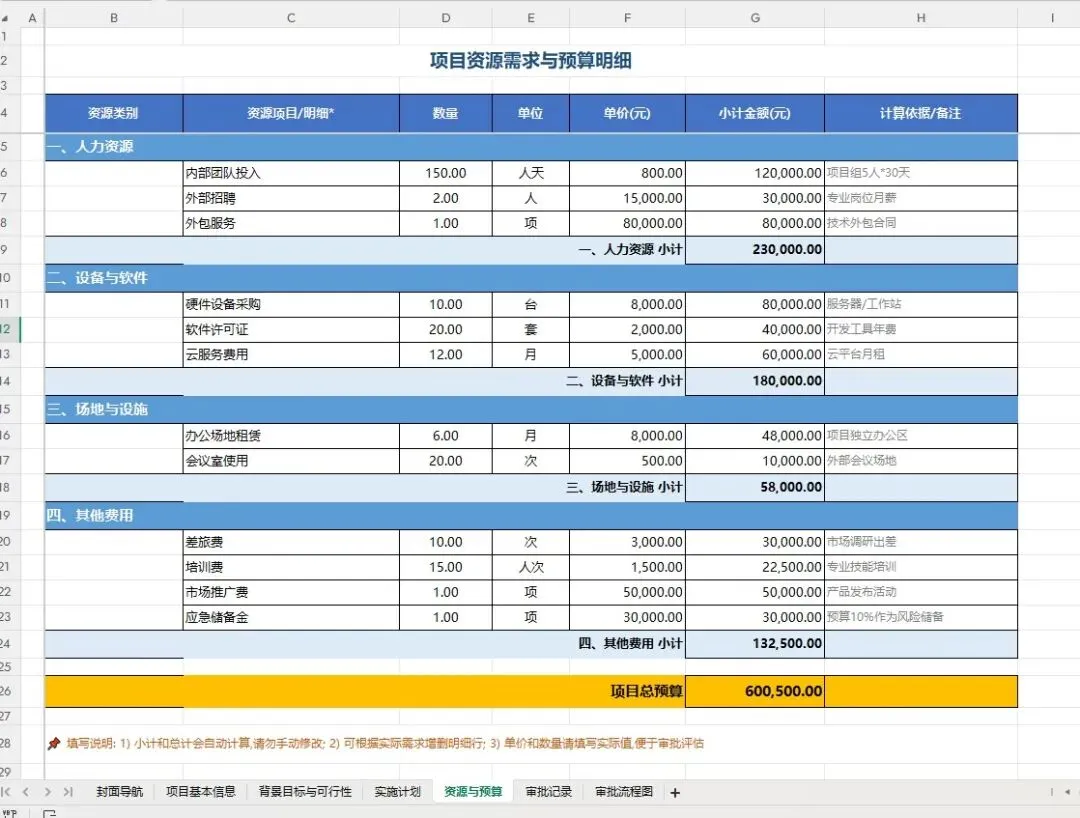Select the 培训费 cell
Image resolution: width=1080 pixels, height=818 pixels.
click(x=291, y=567)
